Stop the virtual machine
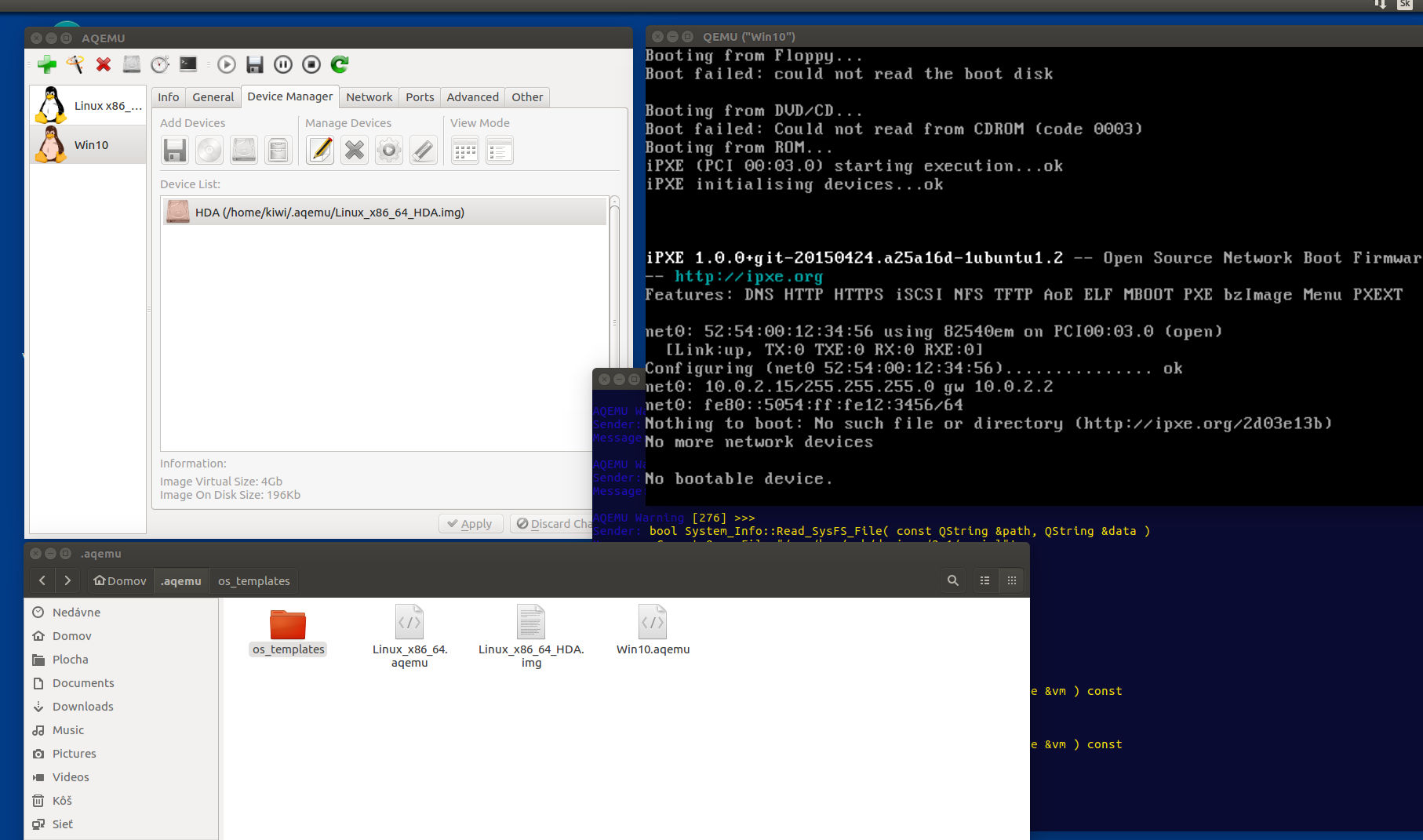This screenshot has width=1423, height=840. tap(311, 64)
